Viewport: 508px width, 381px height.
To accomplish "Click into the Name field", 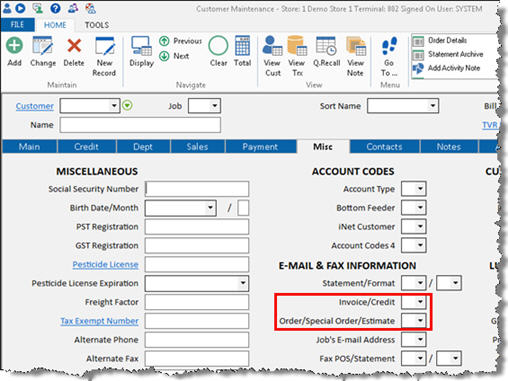I will coord(140,125).
